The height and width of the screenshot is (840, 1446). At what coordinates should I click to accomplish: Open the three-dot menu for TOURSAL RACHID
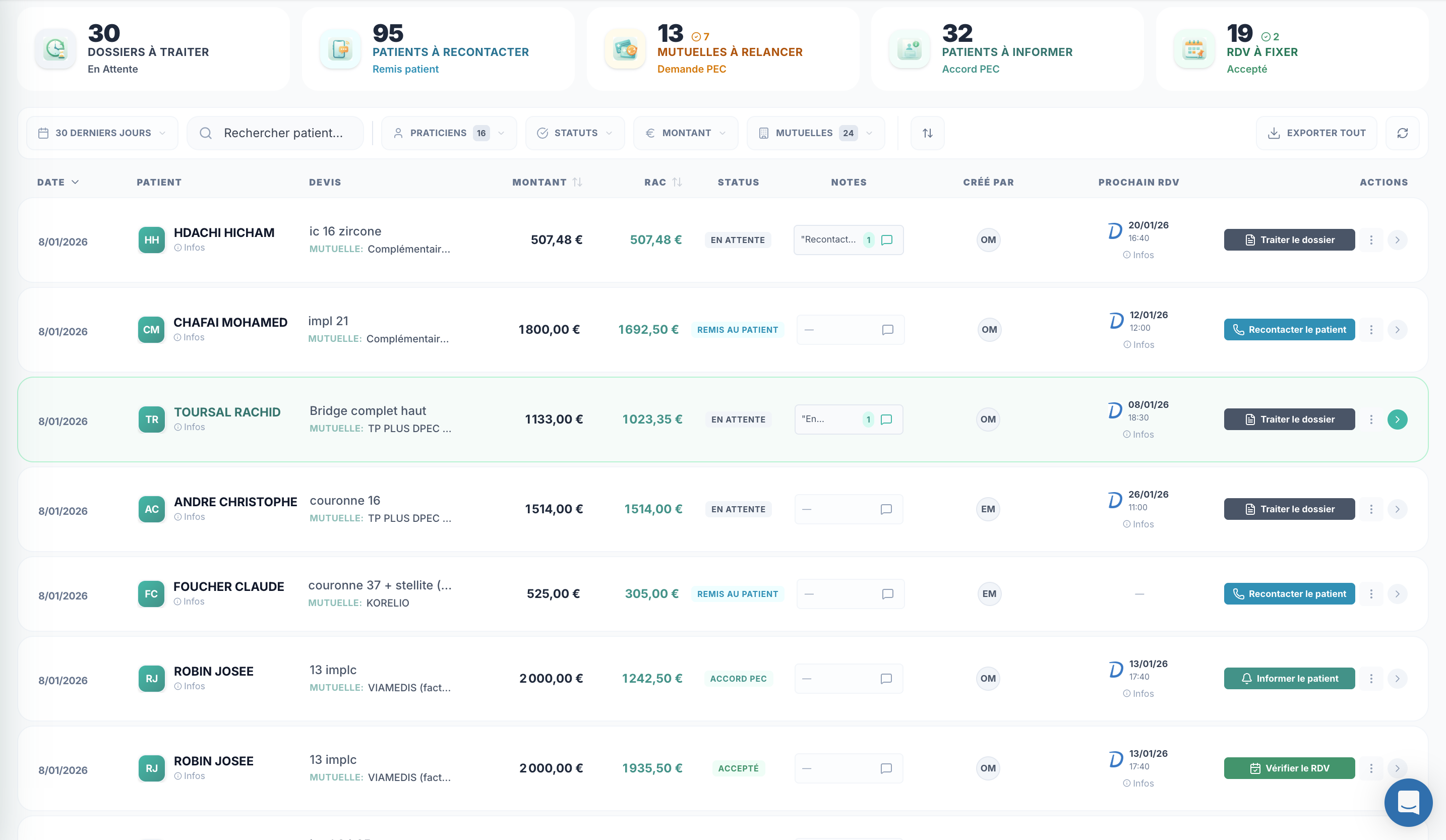click(1371, 419)
